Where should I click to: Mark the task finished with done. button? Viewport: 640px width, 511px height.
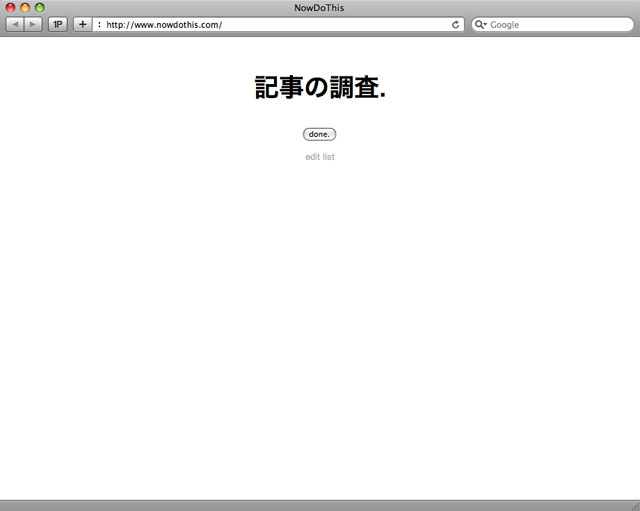point(319,134)
